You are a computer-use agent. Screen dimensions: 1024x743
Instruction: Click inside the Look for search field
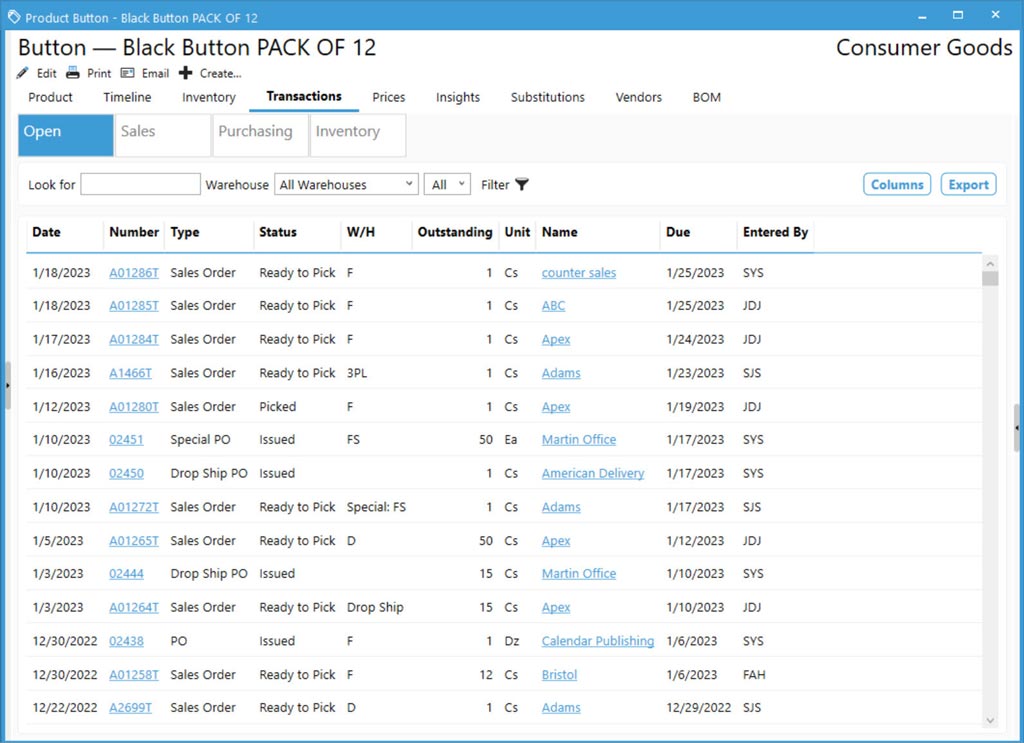tap(140, 184)
